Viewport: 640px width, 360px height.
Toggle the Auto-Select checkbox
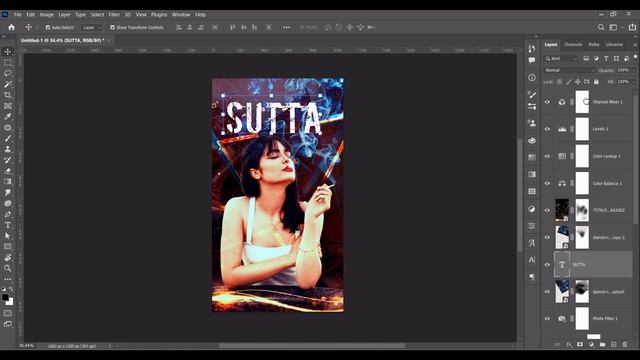[x=48, y=27]
